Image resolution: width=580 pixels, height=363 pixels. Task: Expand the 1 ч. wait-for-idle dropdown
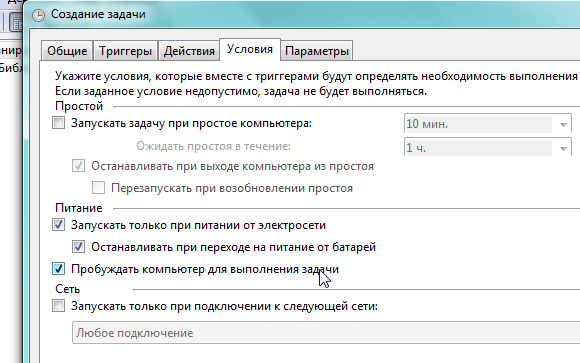tap(488, 148)
